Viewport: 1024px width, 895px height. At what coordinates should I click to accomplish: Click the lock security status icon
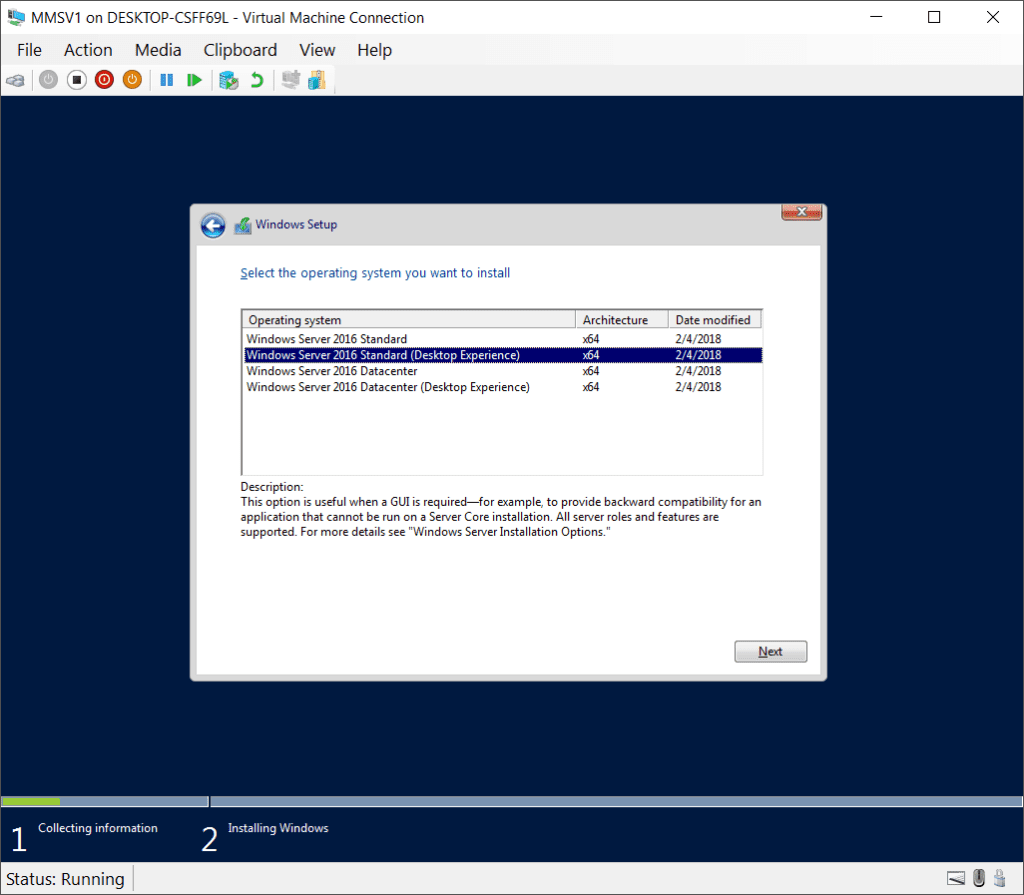(999, 878)
